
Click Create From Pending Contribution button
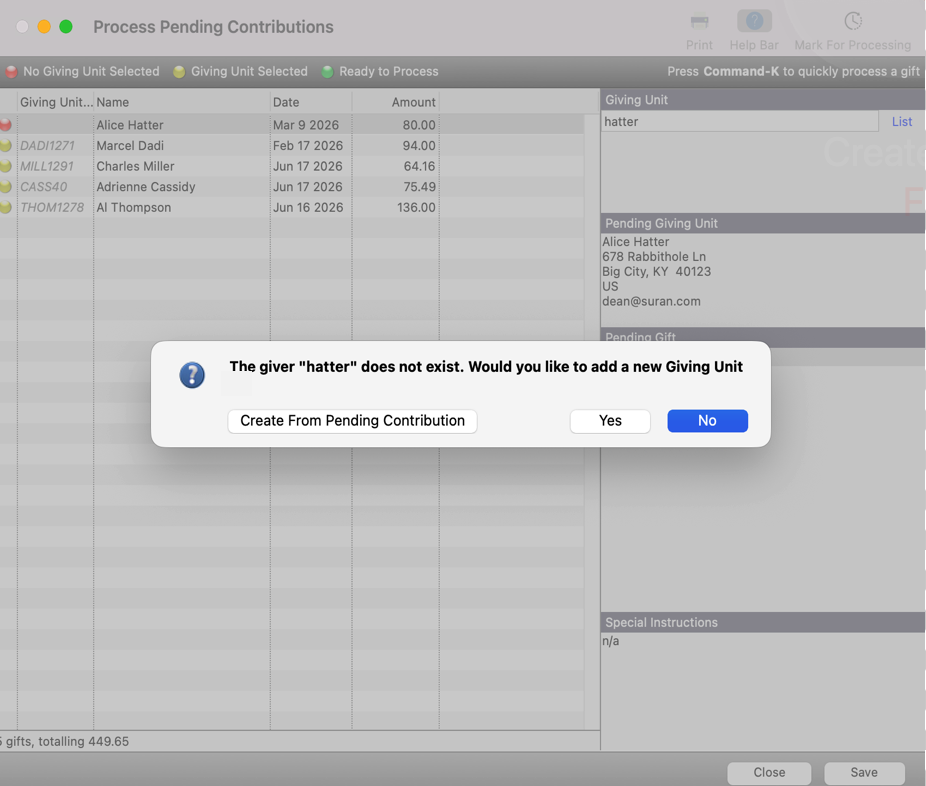pos(353,421)
